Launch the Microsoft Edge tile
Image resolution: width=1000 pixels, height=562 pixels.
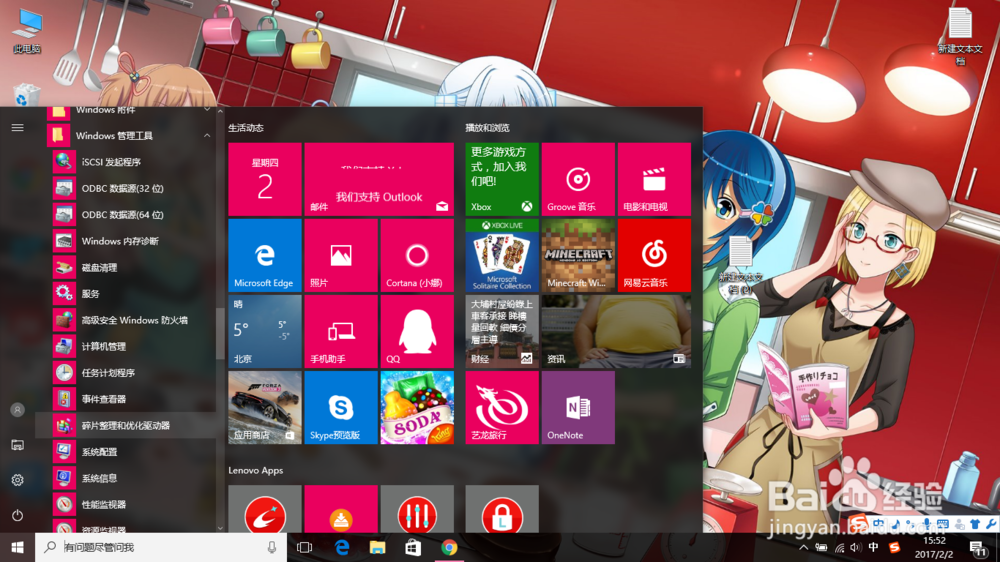pos(265,255)
